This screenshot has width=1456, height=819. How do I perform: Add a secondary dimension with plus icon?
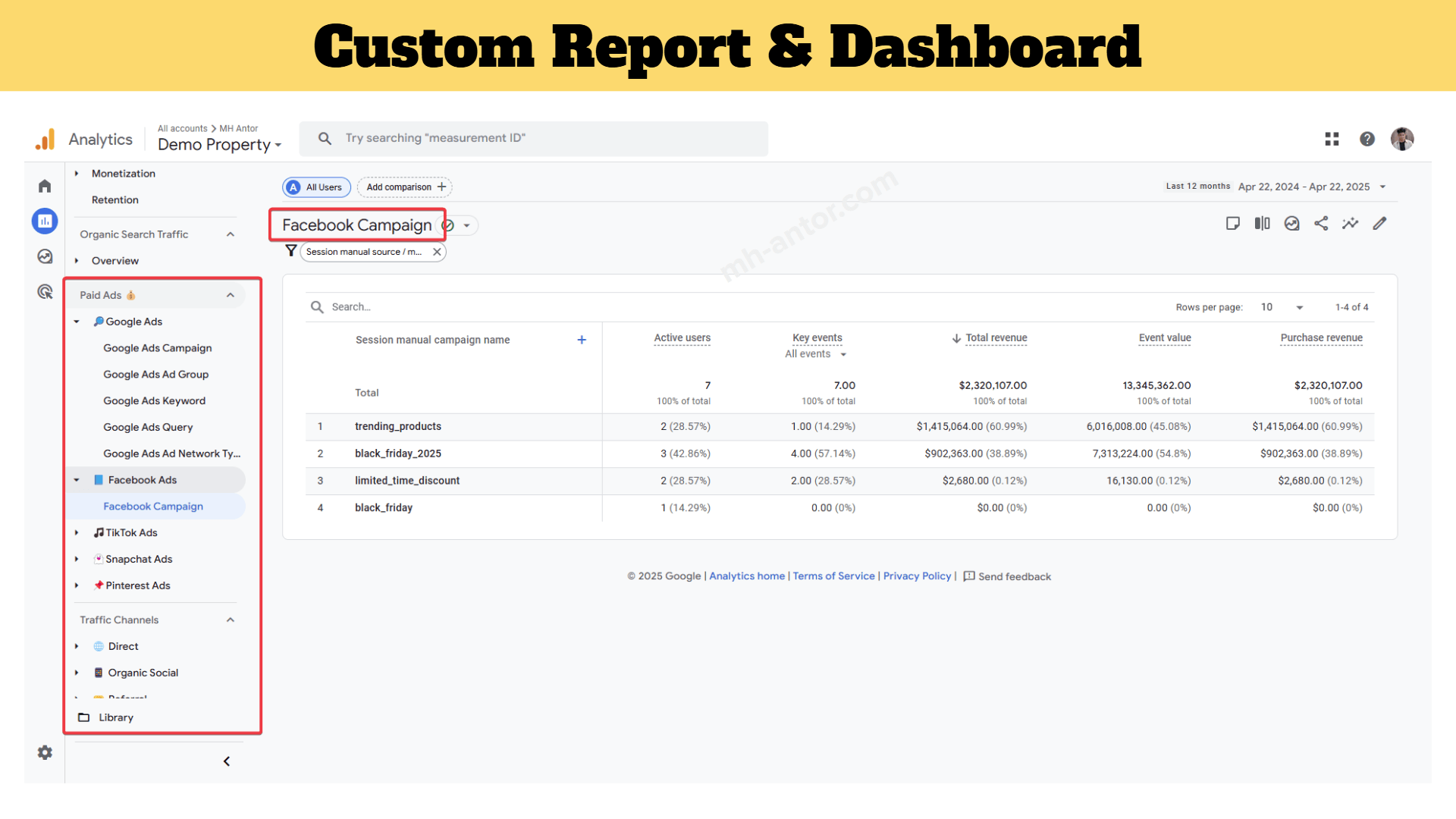[x=582, y=340]
